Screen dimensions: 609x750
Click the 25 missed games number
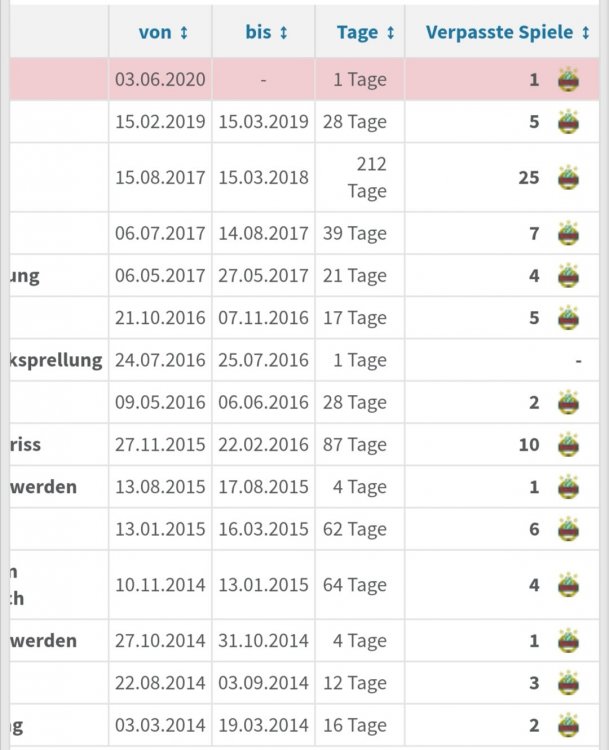(x=529, y=178)
